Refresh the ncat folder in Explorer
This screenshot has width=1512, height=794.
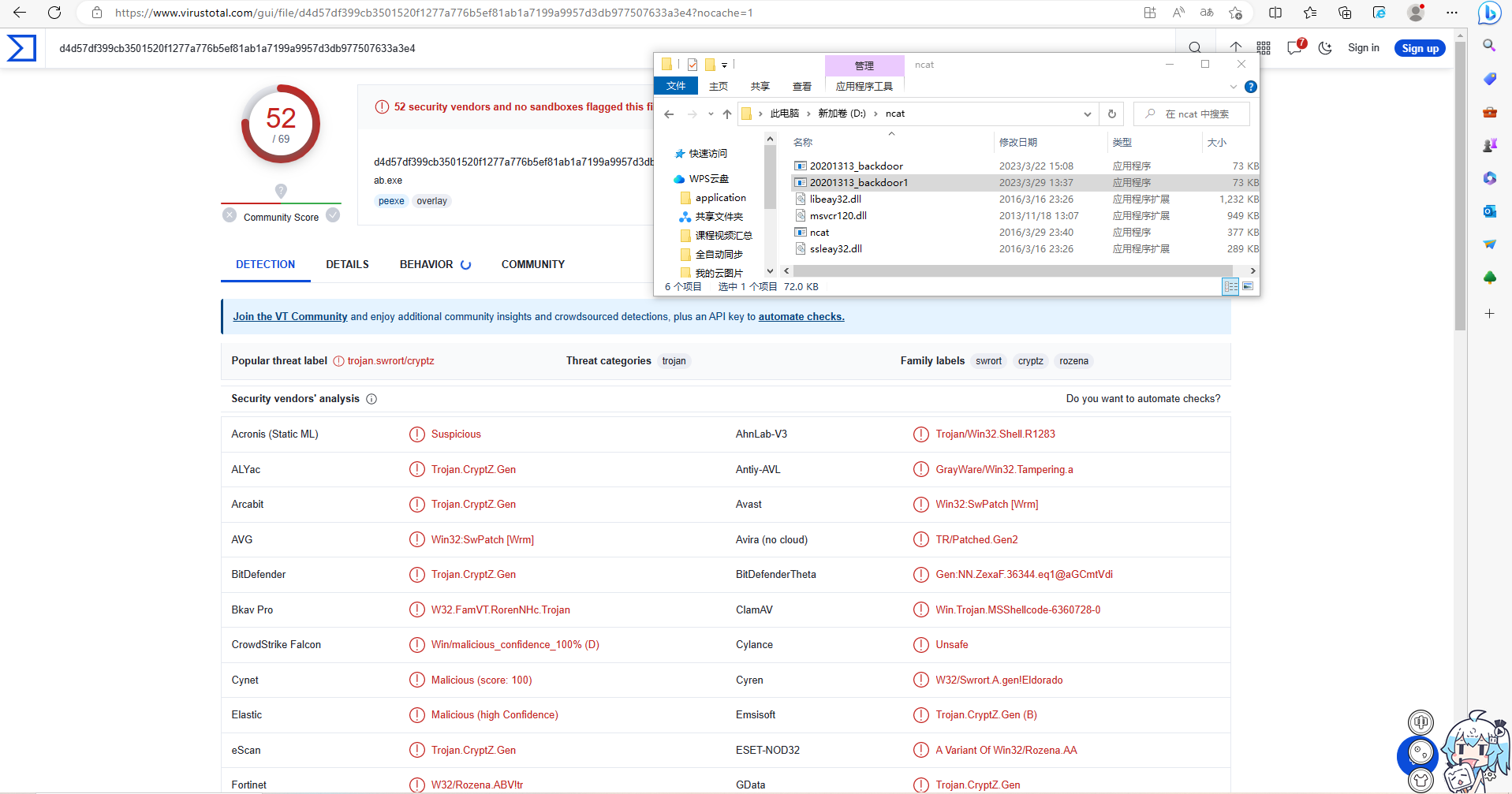[x=1112, y=114]
